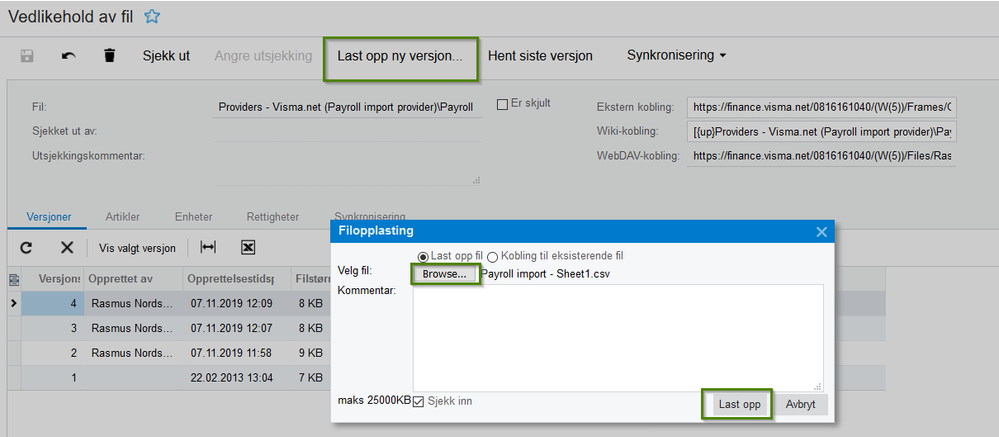Click inside the Kommentar text area
This screenshot has width=999, height=437.
pyautogui.click(x=617, y=337)
